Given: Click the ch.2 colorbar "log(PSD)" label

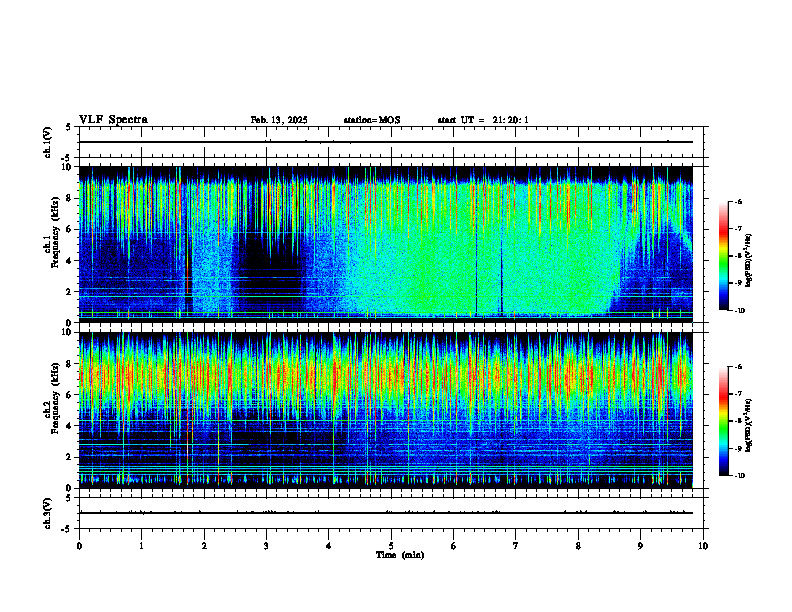Looking at the screenshot, I should pyautogui.click(x=749, y=425).
